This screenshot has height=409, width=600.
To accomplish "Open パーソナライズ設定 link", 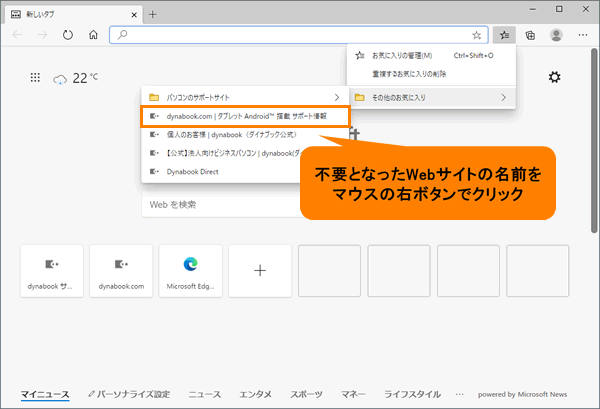I will tap(129, 394).
